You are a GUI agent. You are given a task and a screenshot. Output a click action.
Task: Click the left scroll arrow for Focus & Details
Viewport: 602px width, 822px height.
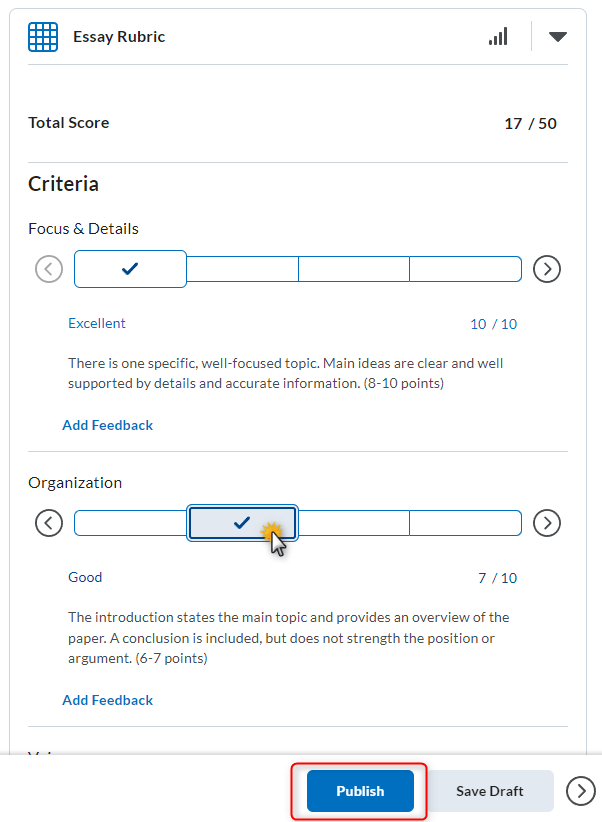pos(48,268)
